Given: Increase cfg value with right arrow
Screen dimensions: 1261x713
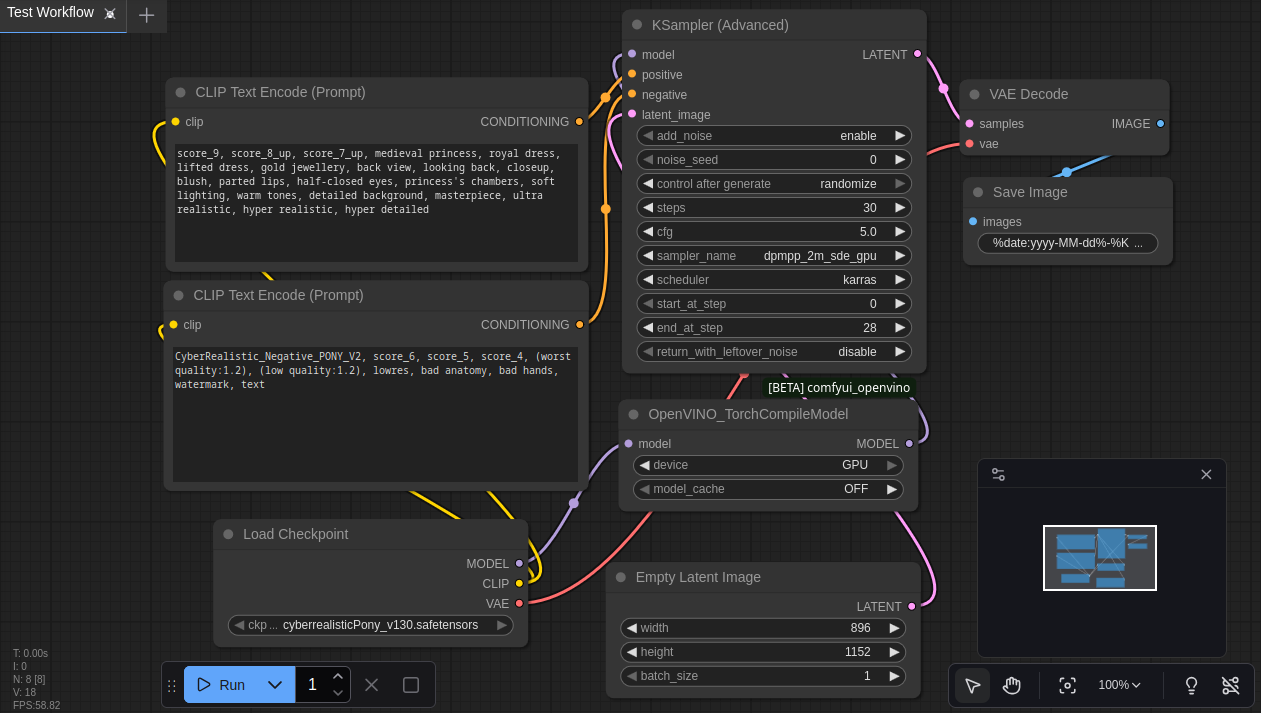Looking at the screenshot, I should pos(900,231).
